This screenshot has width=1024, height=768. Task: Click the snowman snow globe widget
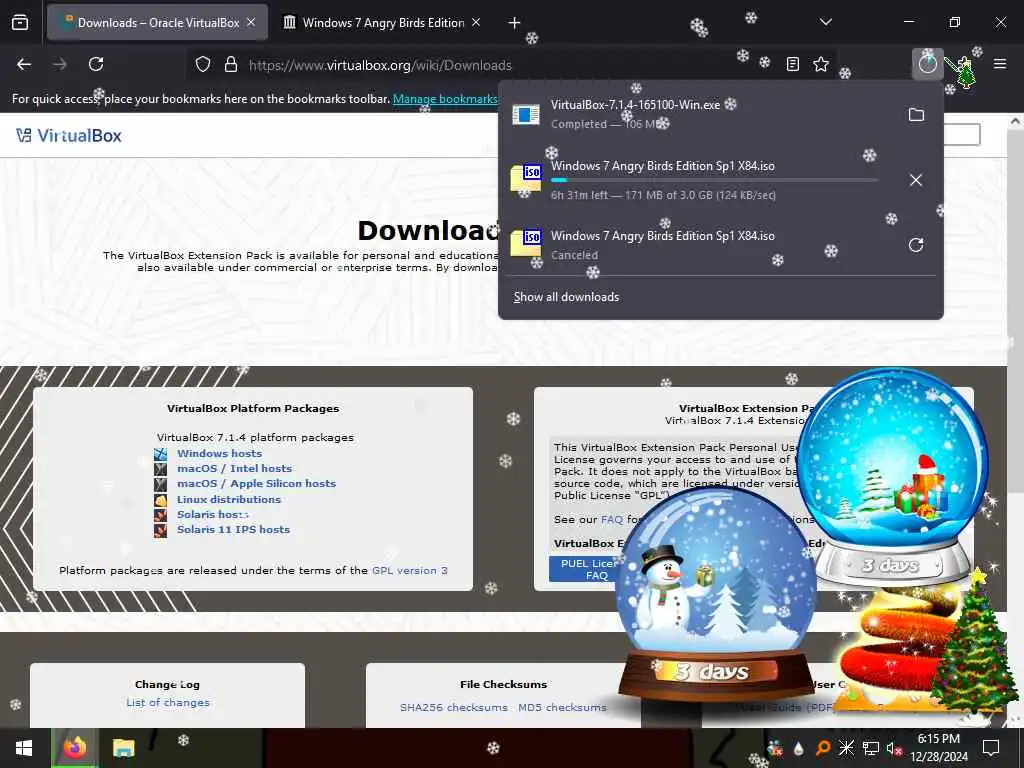pos(715,594)
